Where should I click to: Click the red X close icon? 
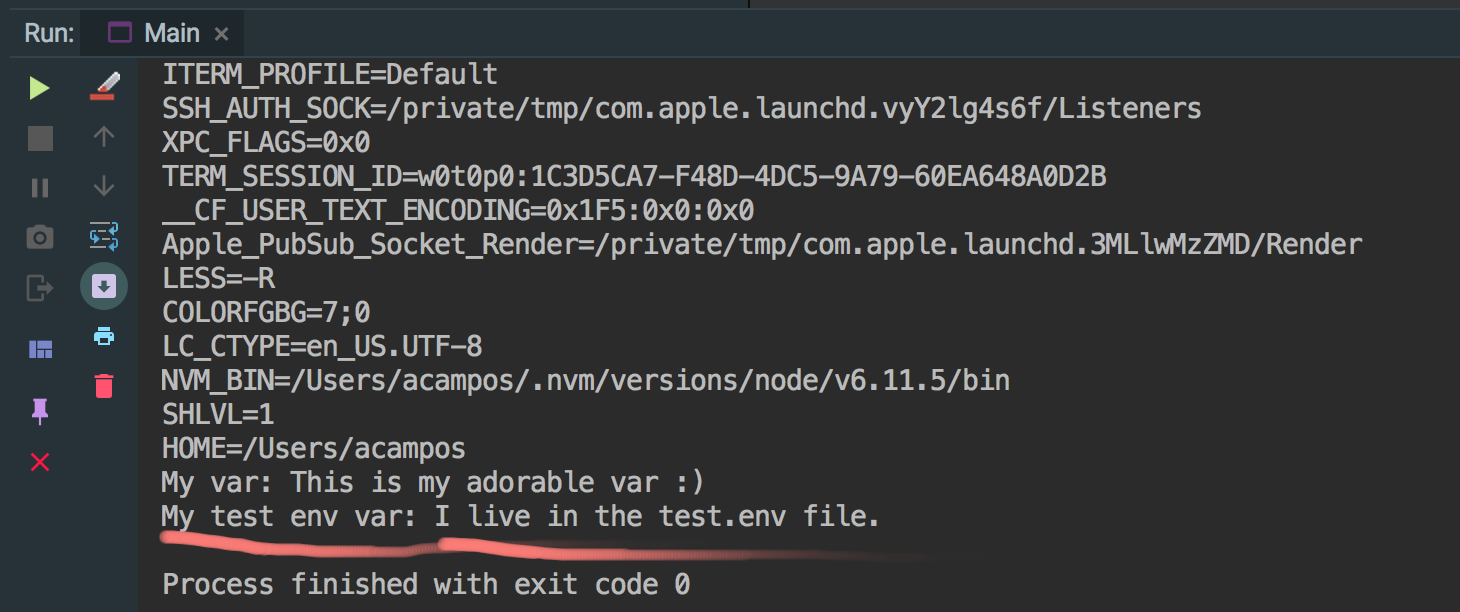(39, 462)
